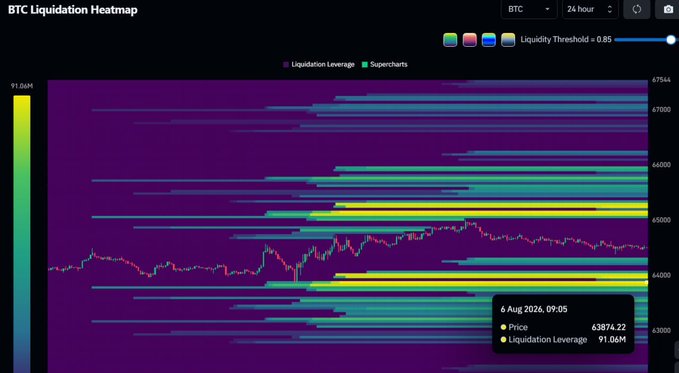Click the candlestick price peak near 65000
Viewport: 679px width, 373px height.
[x=466, y=223]
